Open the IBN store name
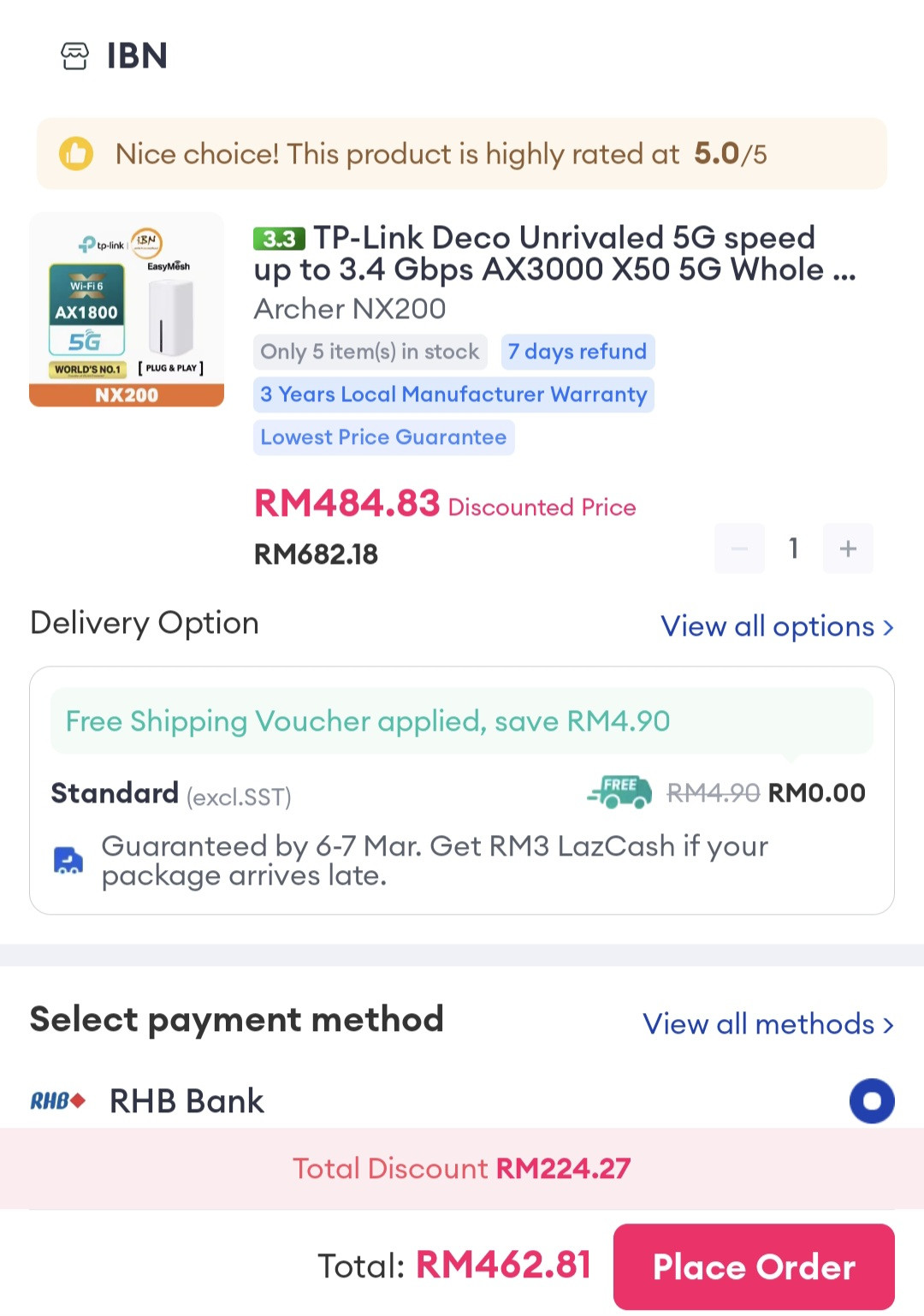Viewport: 924px width, 1316px height. point(137,56)
